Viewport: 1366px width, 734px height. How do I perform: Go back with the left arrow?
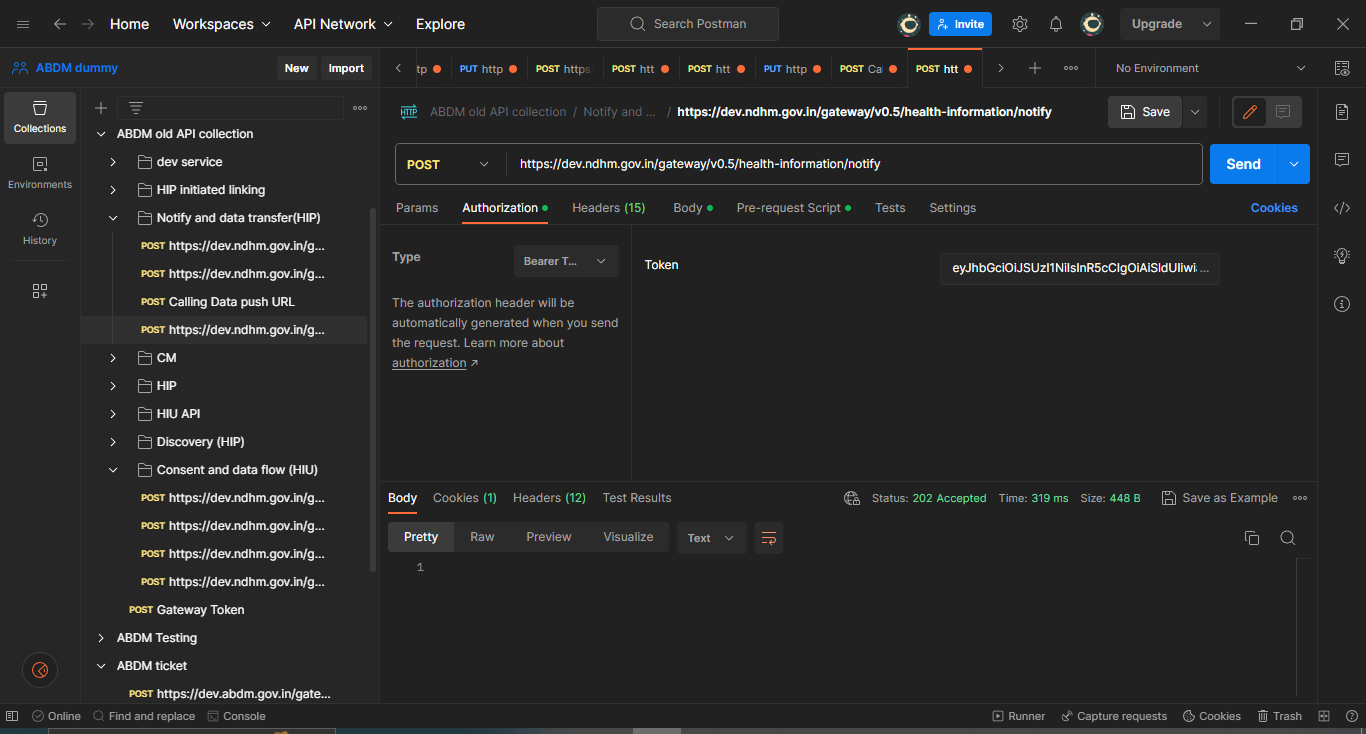pyautogui.click(x=60, y=24)
